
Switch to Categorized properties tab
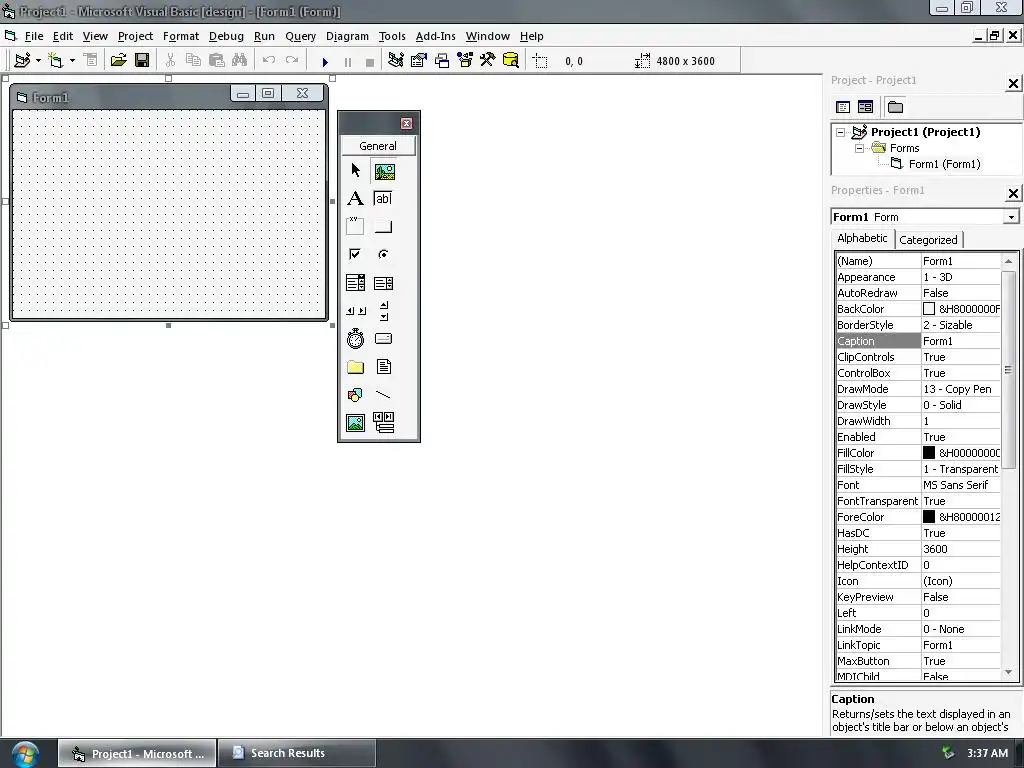coord(928,240)
